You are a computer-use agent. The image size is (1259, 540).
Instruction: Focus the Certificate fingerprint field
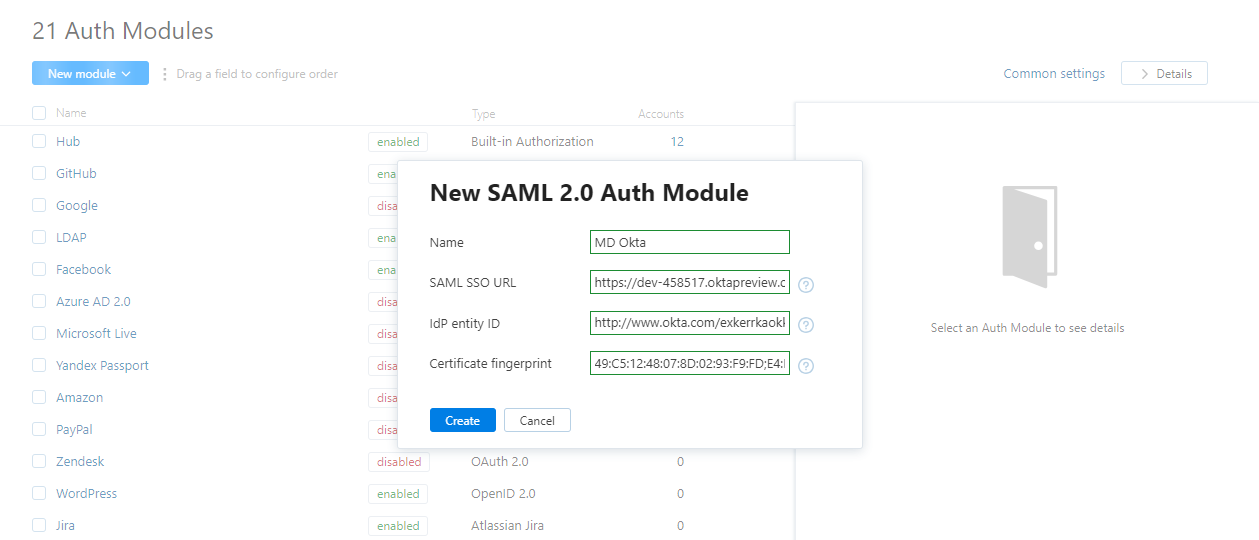[689, 363]
